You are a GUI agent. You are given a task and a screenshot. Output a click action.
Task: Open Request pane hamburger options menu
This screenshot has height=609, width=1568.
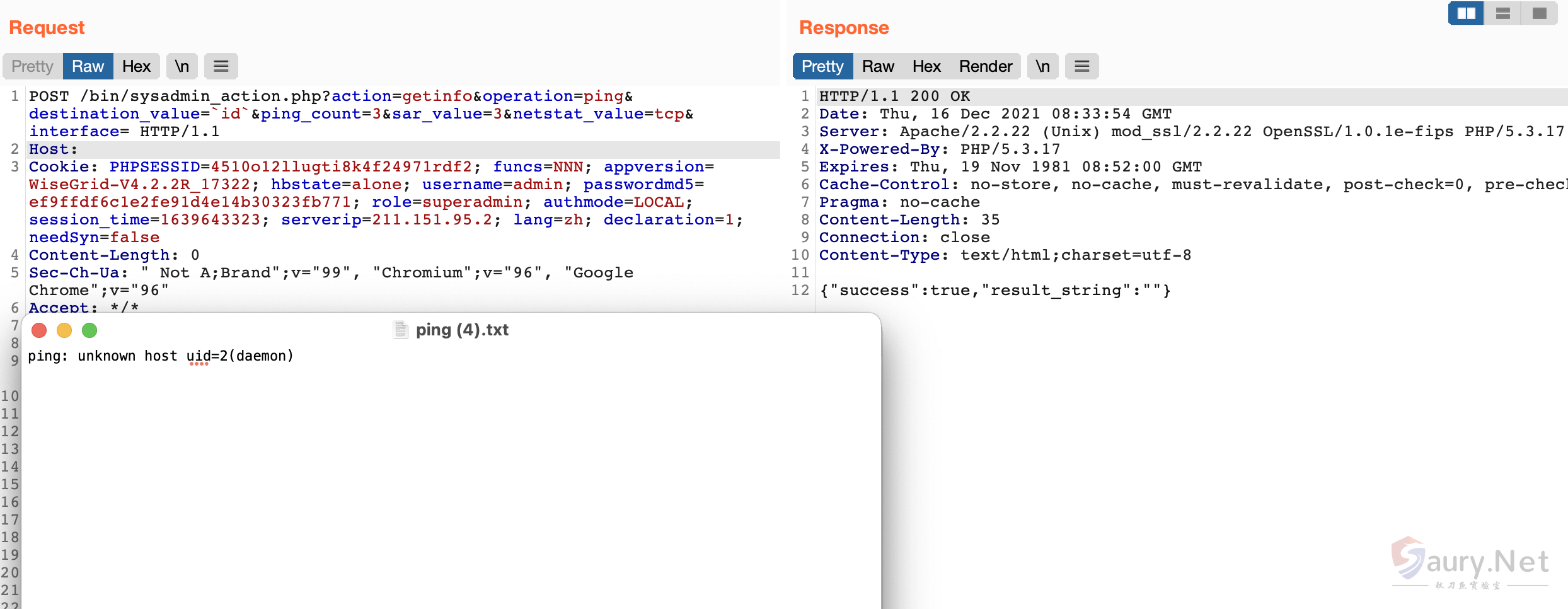click(221, 66)
